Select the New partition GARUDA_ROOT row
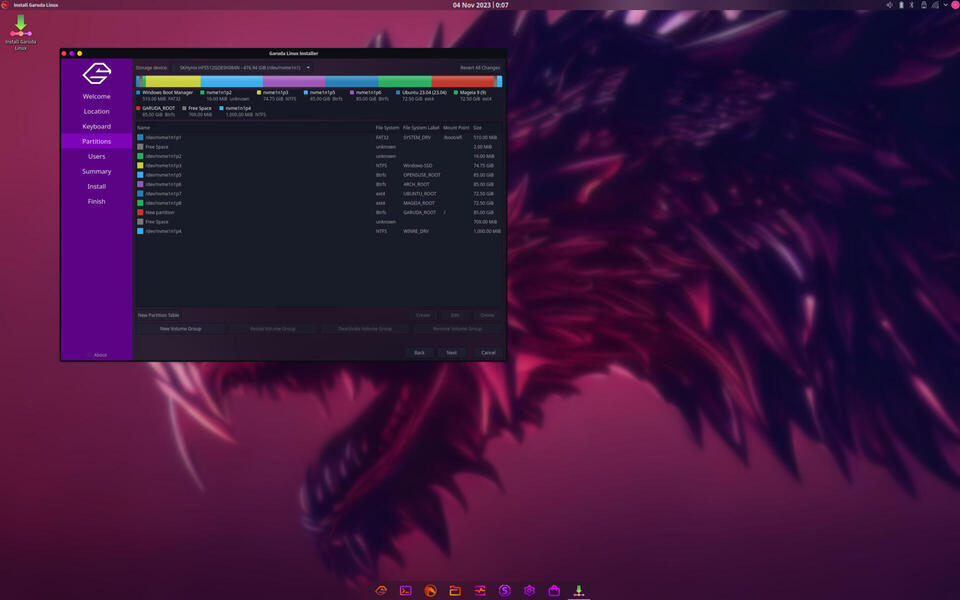The image size is (960, 600). pos(319,212)
